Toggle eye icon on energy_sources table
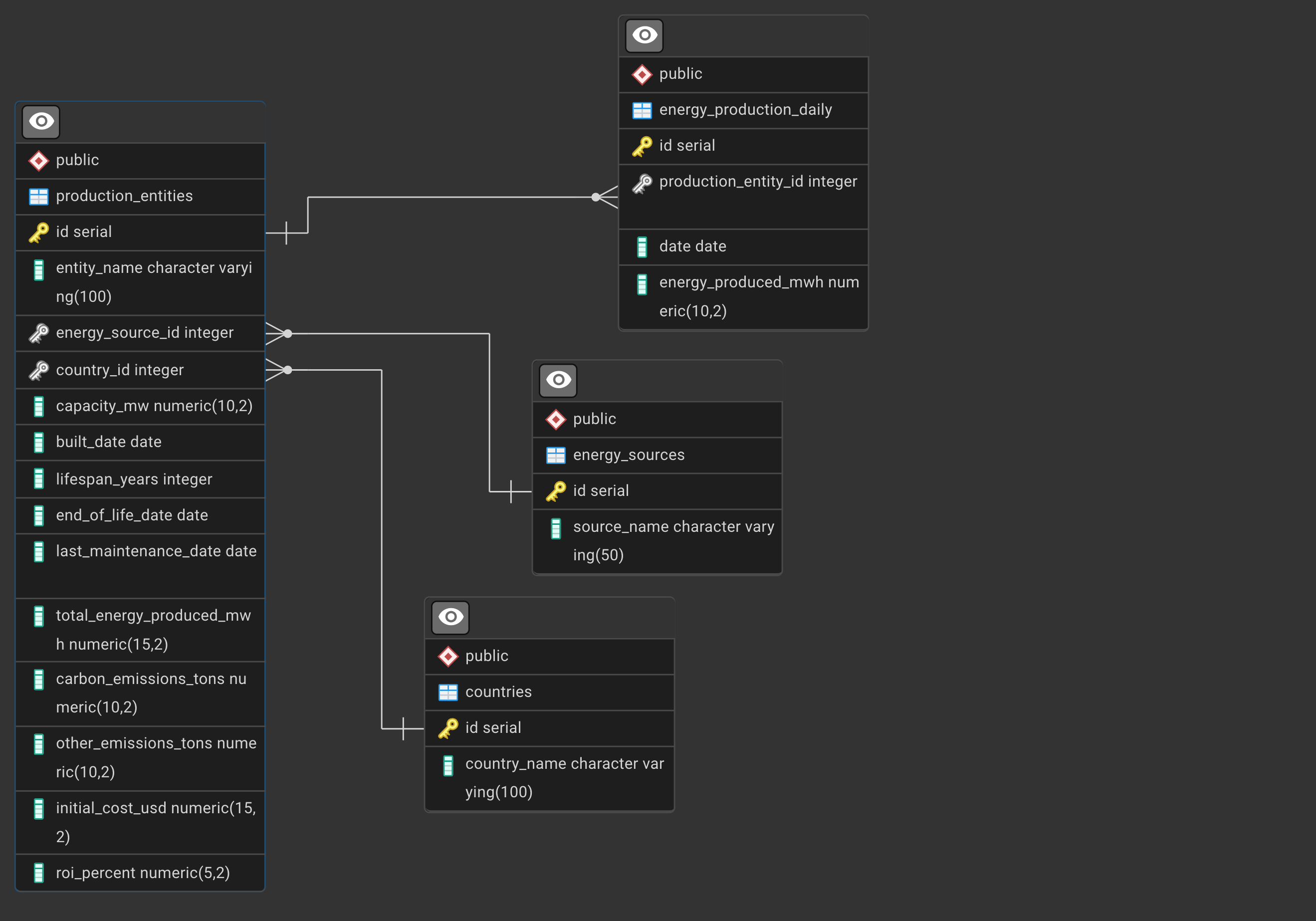Image resolution: width=1316 pixels, height=921 pixels. (x=558, y=381)
